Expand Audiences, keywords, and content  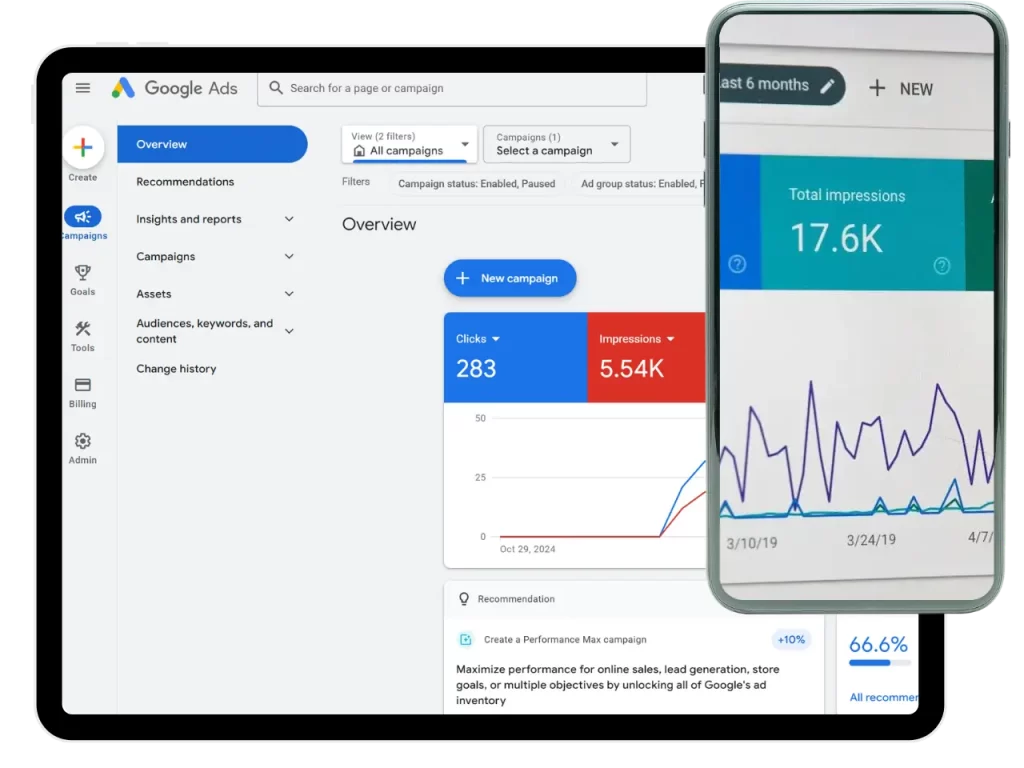289,331
